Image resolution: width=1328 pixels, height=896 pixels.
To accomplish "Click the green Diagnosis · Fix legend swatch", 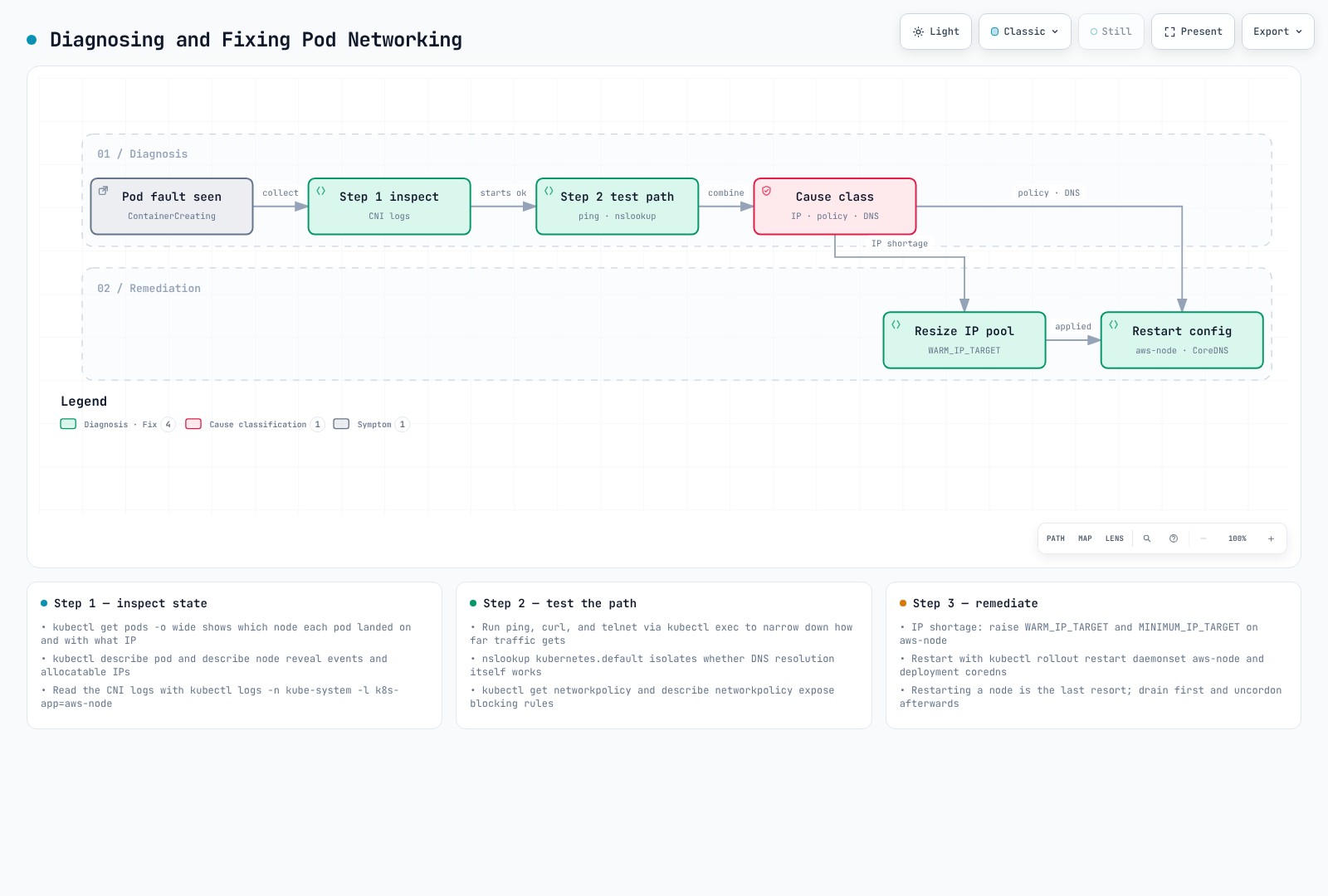I will pos(68,424).
